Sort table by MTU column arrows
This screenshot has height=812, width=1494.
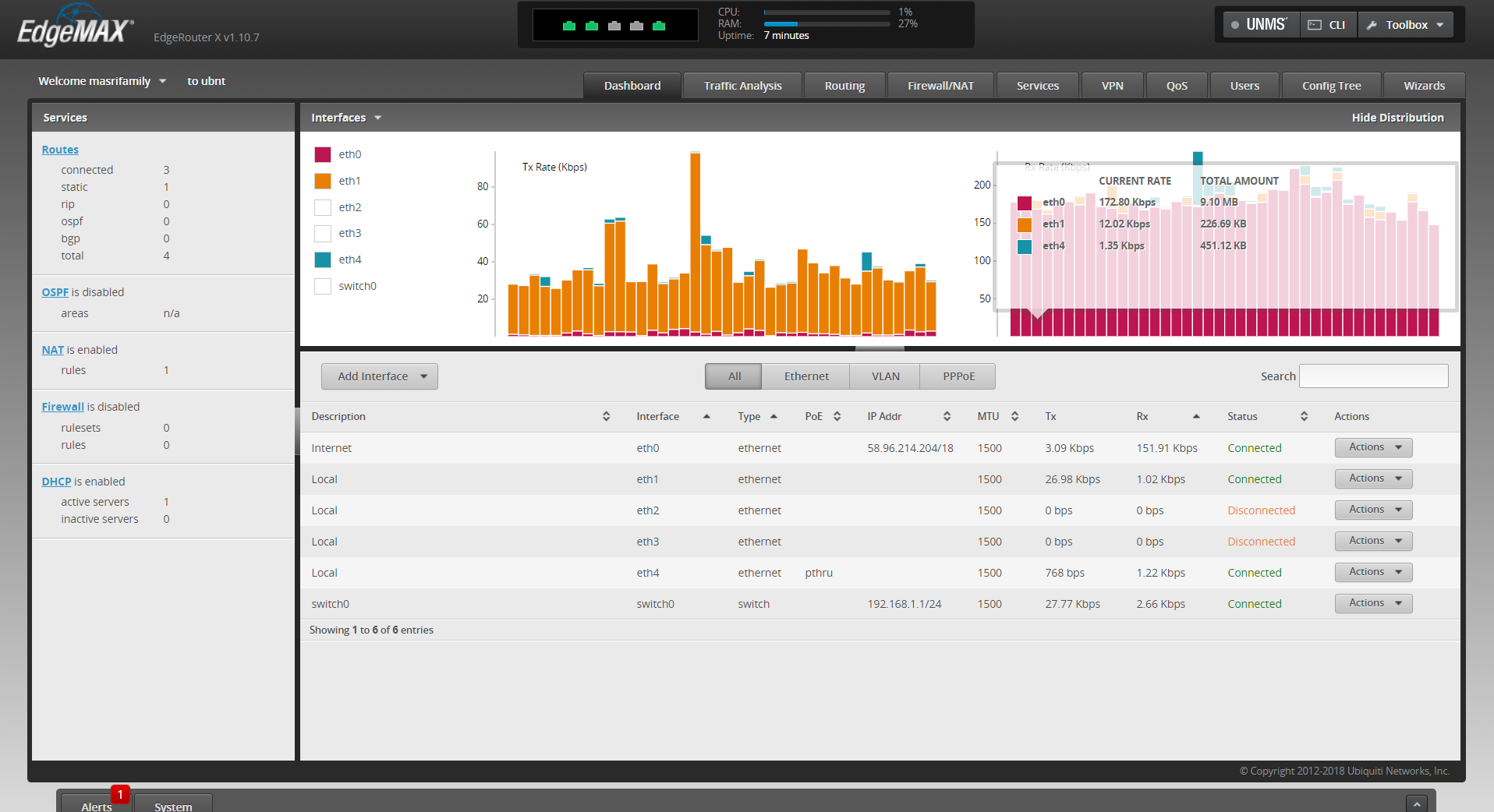pos(1014,416)
